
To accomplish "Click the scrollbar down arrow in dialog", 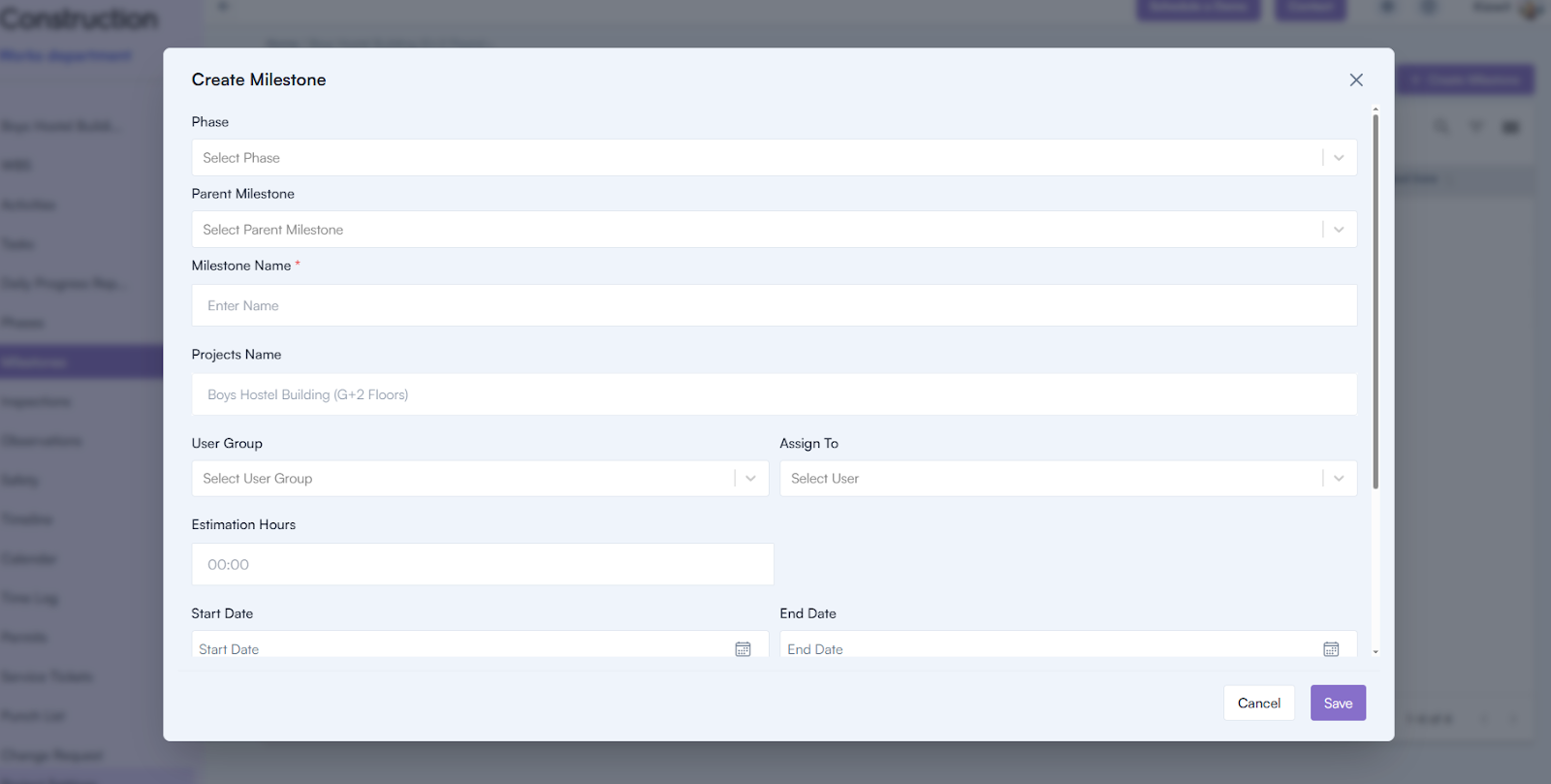I will tap(1375, 652).
